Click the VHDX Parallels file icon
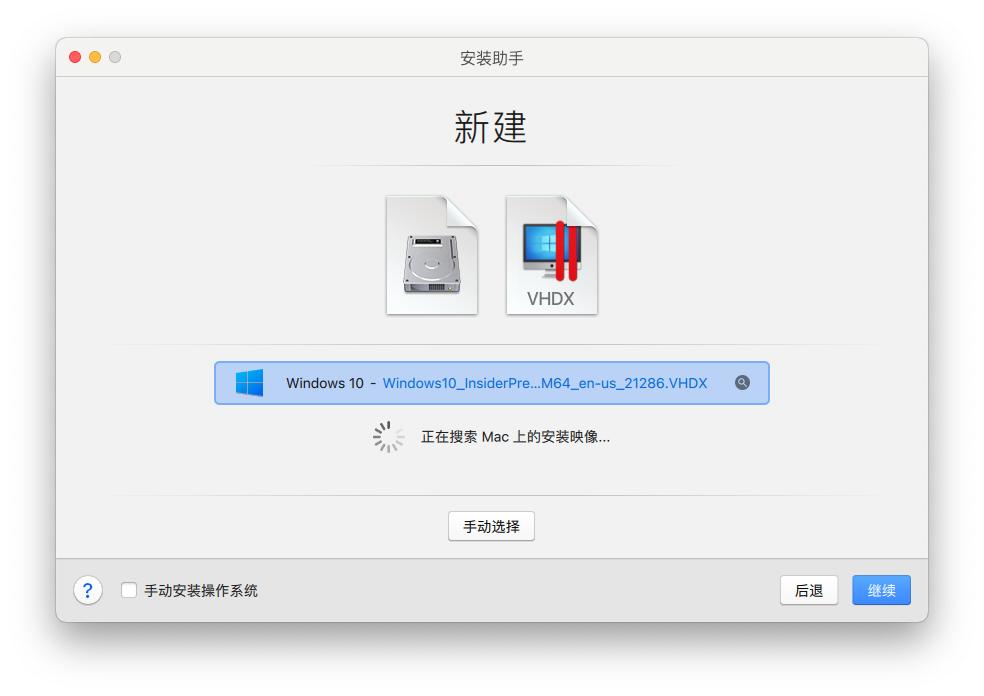Viewport: 984px width, 696px height. tap(552, 255)
